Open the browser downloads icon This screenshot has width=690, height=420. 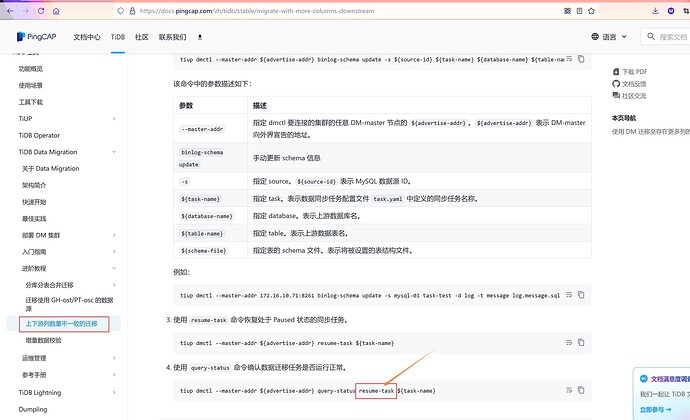point(655,11)
